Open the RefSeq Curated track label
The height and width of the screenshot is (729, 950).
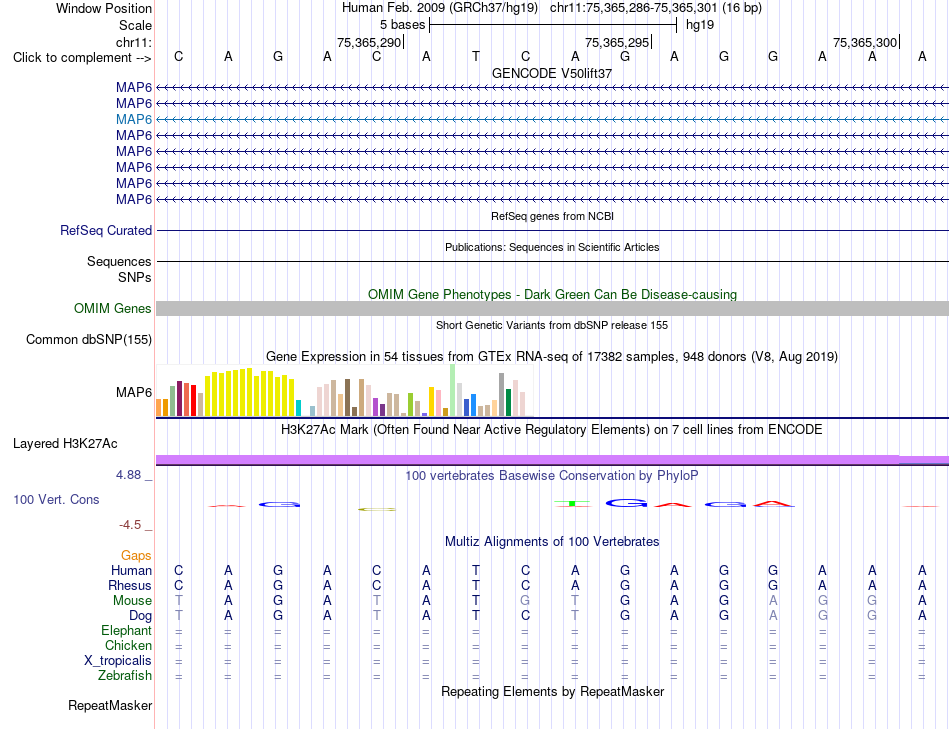(106, 230)
